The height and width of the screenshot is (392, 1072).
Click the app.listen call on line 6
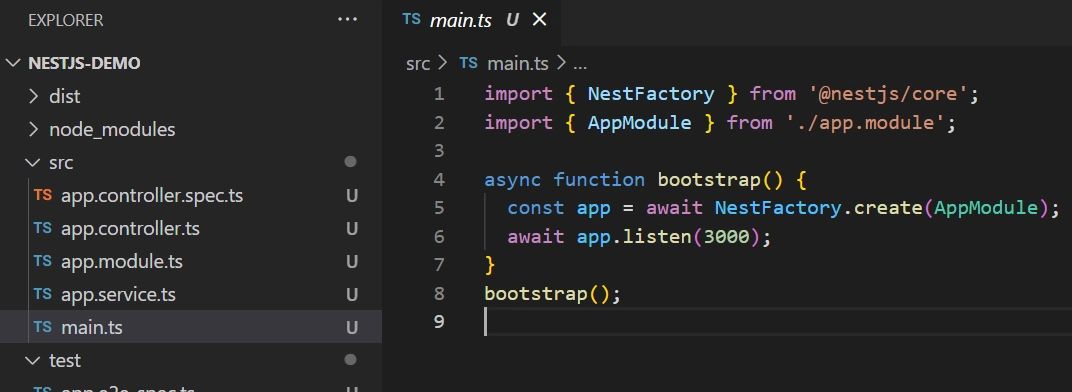(634, 237)
